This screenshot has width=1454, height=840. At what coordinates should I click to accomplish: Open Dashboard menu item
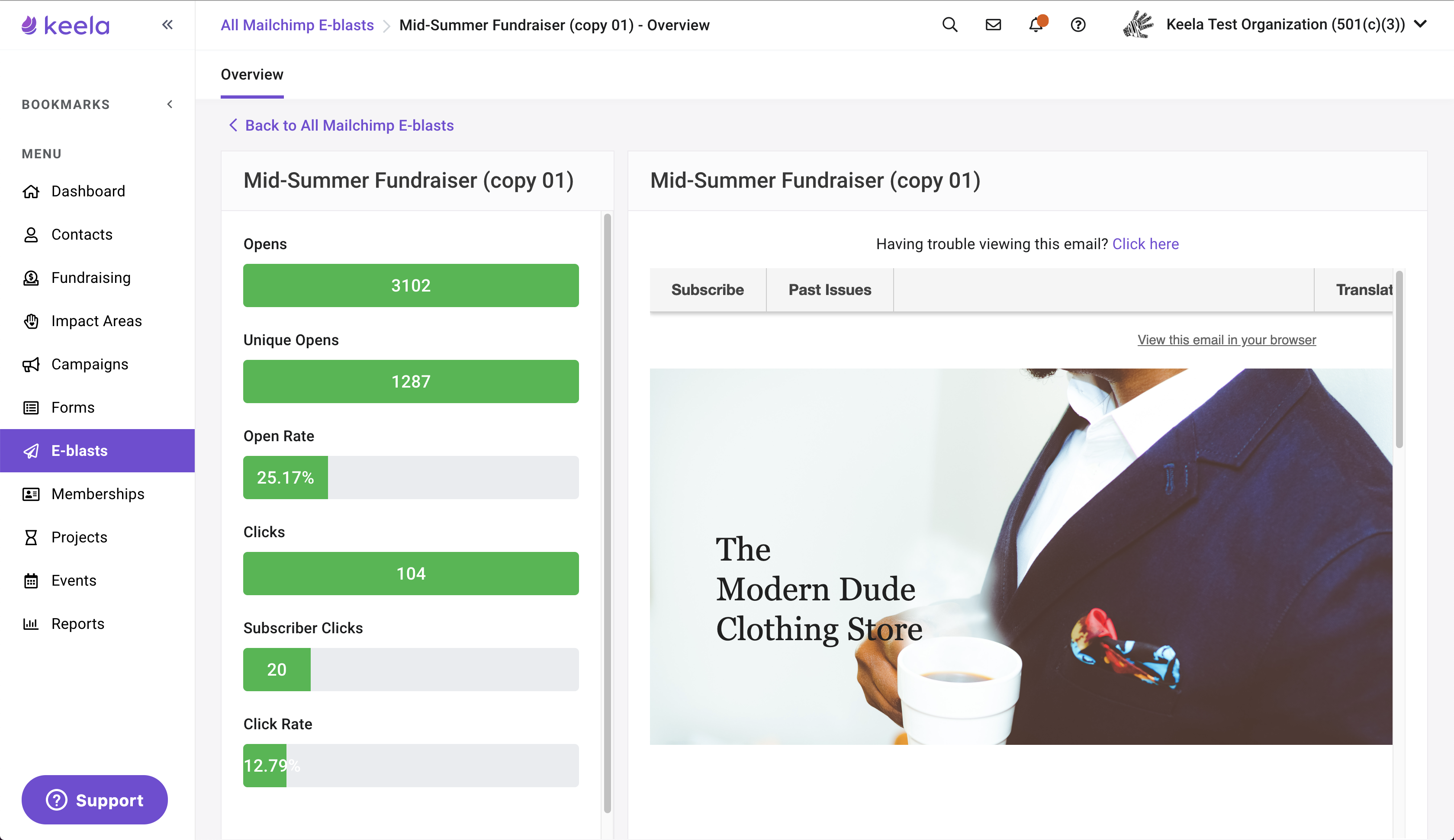[x=97, y=192]
